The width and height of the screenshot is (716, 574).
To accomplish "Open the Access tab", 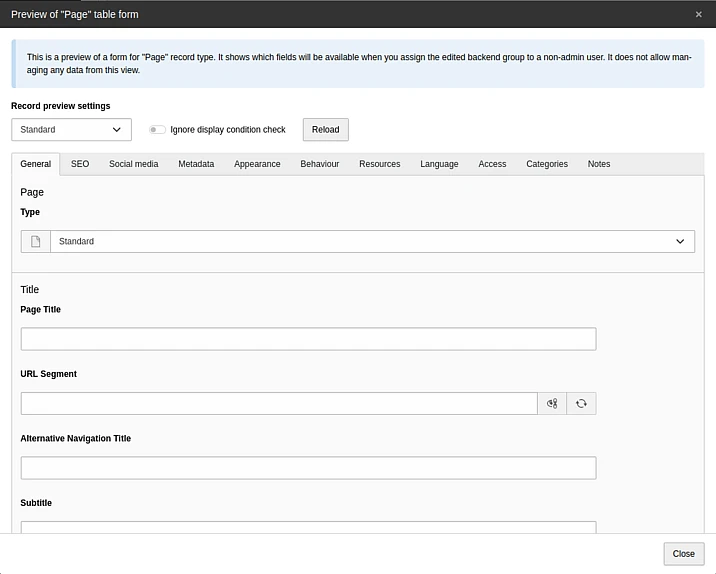I will tap(492, 164).
